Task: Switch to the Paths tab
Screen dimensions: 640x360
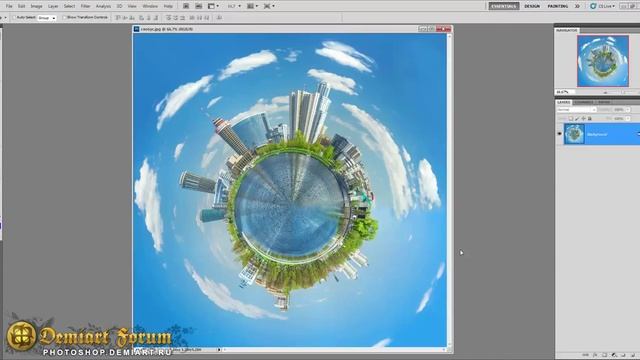Action: 604,102
